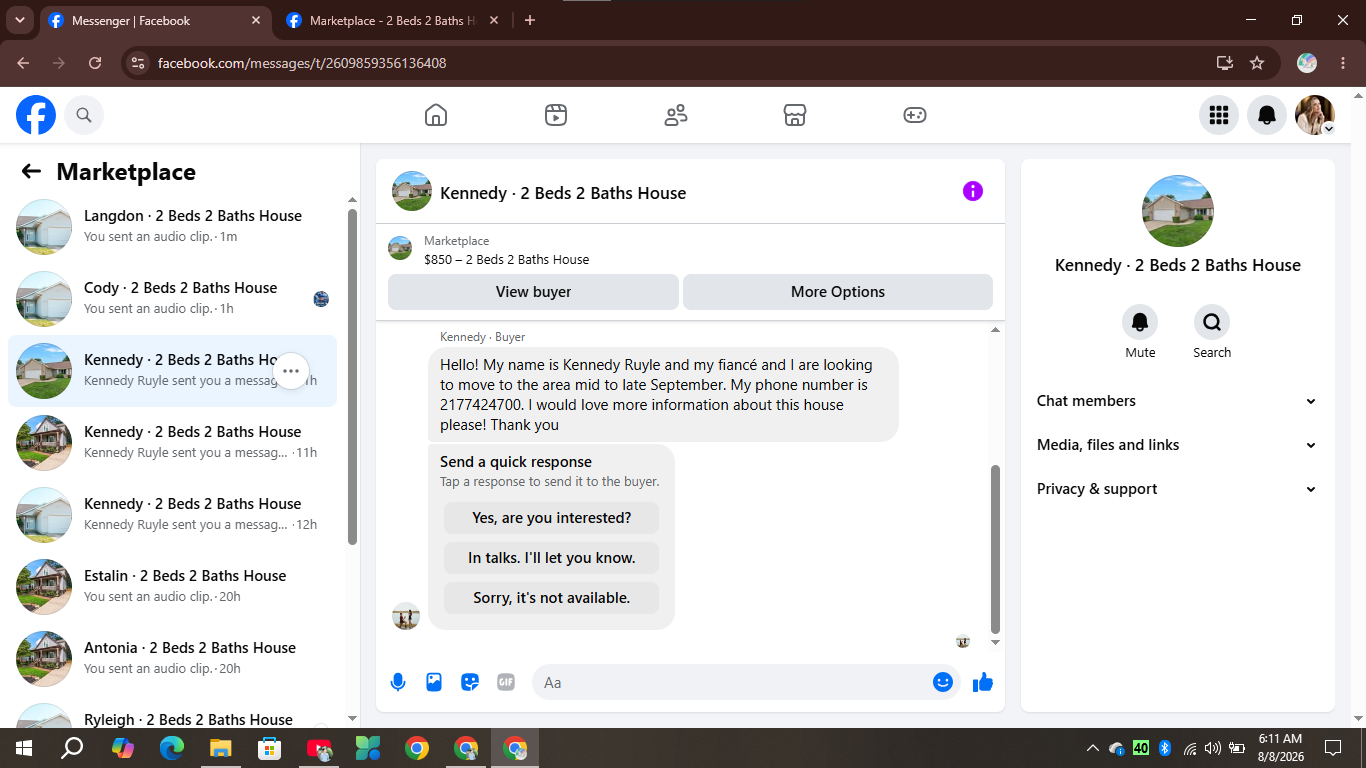This screenshot has width=1366, height=768.
Task: Pick a GIF with the GIF icon
Action: pyautogui.click(x=506, y=682)
